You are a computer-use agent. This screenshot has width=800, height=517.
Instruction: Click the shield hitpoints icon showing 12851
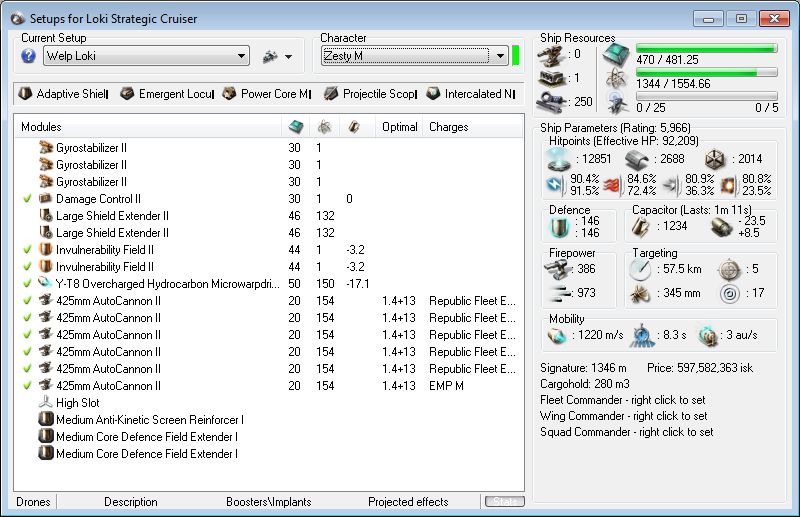pyautogui.click(x=558, y=159)
